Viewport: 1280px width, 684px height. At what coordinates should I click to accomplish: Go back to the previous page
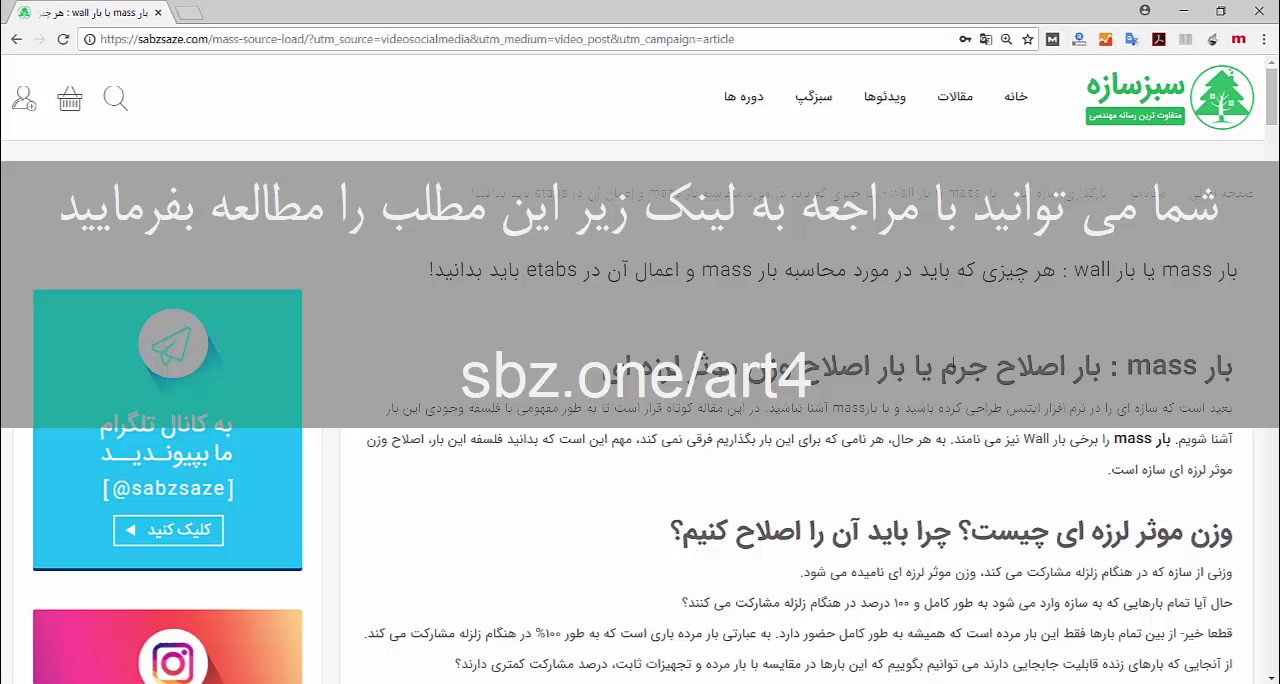pyautogui.click(x=16, y=39)
